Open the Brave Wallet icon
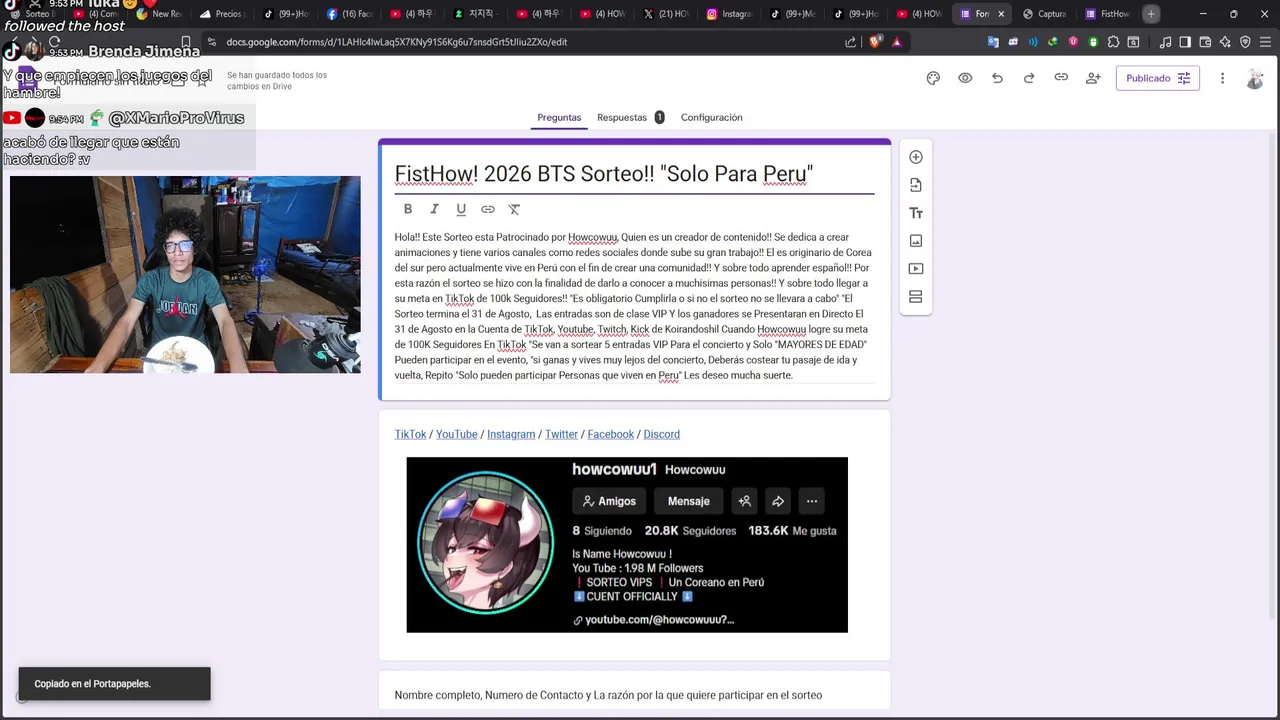1280x720 pixels. tap(1205, 42)
